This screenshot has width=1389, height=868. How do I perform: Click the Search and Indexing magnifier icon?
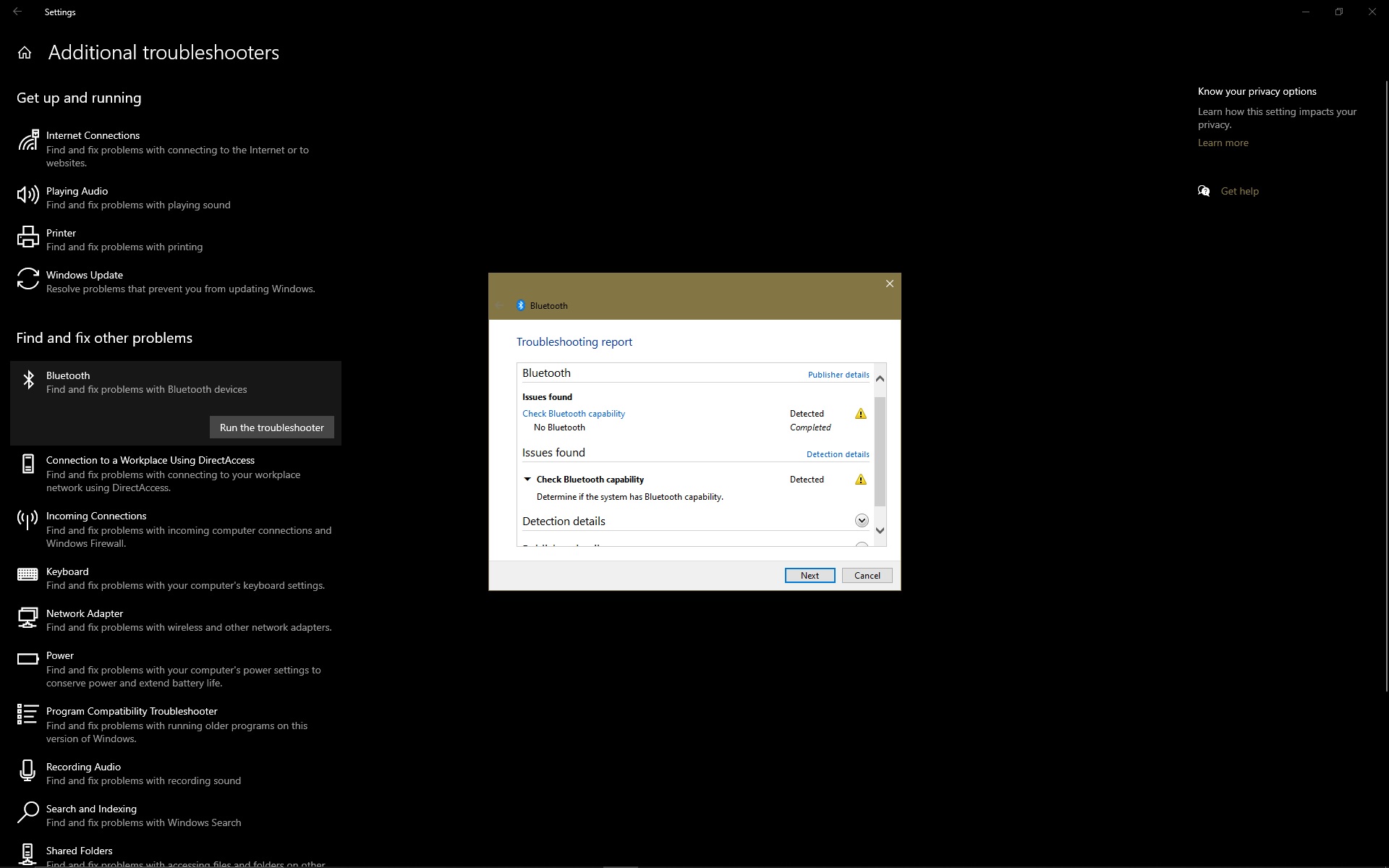pos(28,812)
